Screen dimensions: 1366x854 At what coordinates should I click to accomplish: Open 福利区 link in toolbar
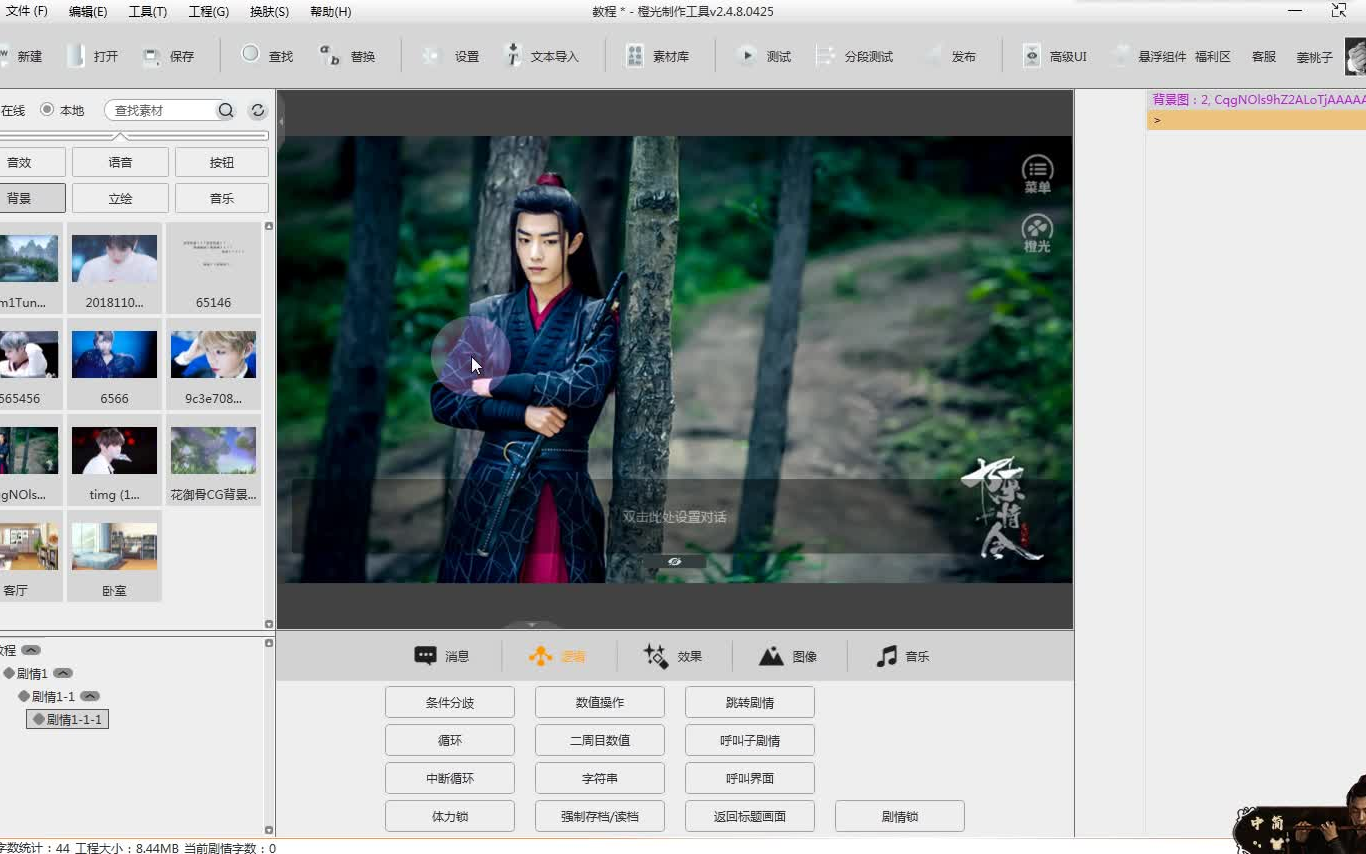point(1213,57)
